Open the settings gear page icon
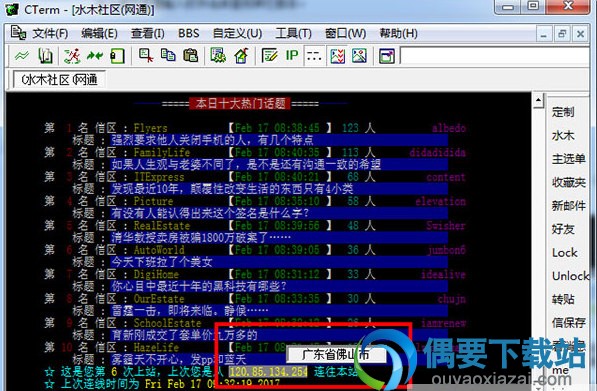Viewport: 597px width, 391px height. tap(218, 56)
